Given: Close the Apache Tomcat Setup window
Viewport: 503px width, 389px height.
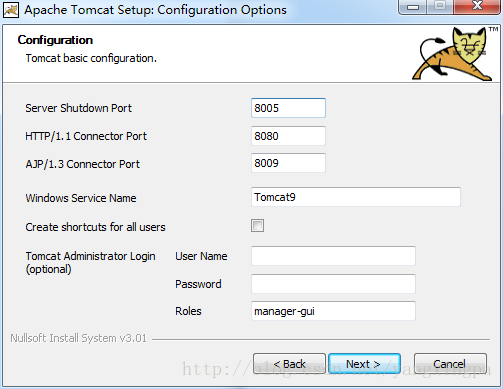Looking at the screenshot, I should point(477,6).
